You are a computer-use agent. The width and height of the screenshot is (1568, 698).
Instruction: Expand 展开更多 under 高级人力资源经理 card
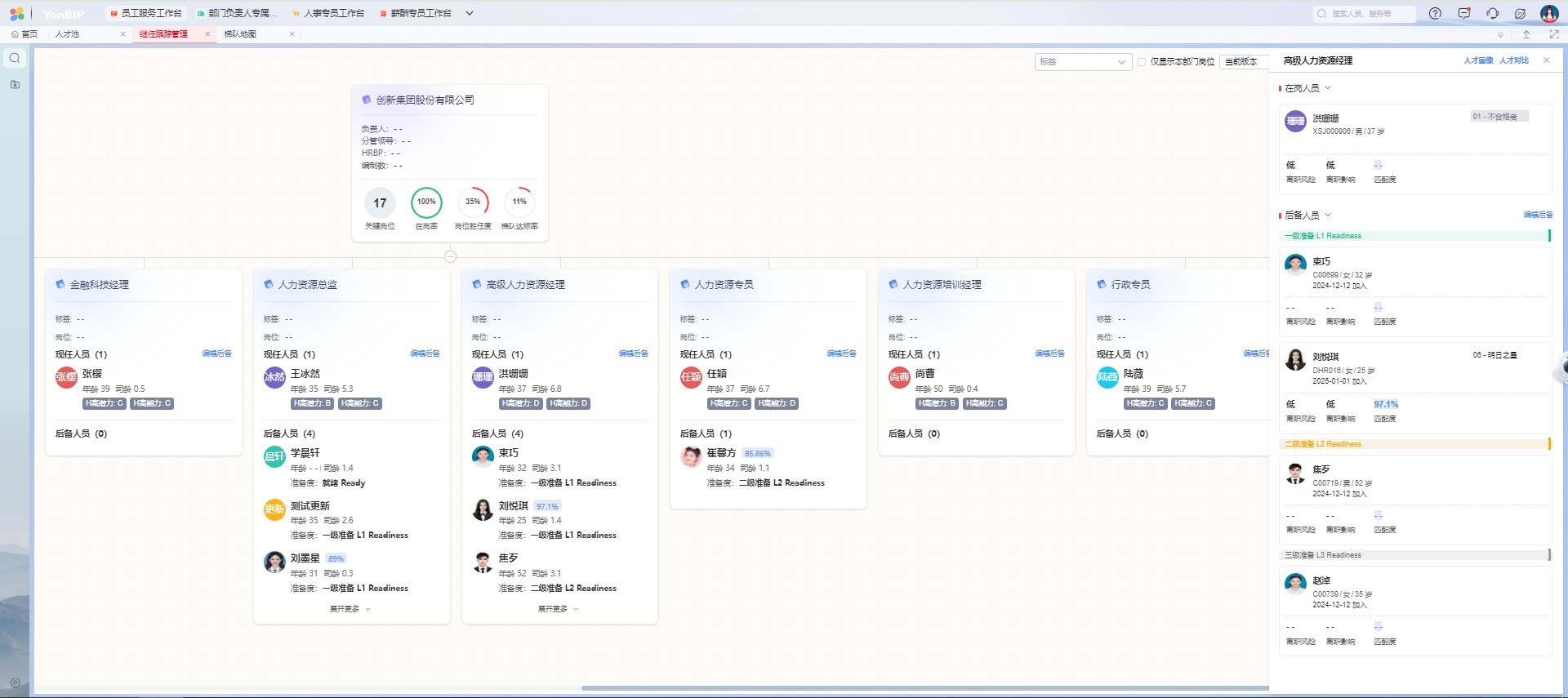tap(559, 609)
